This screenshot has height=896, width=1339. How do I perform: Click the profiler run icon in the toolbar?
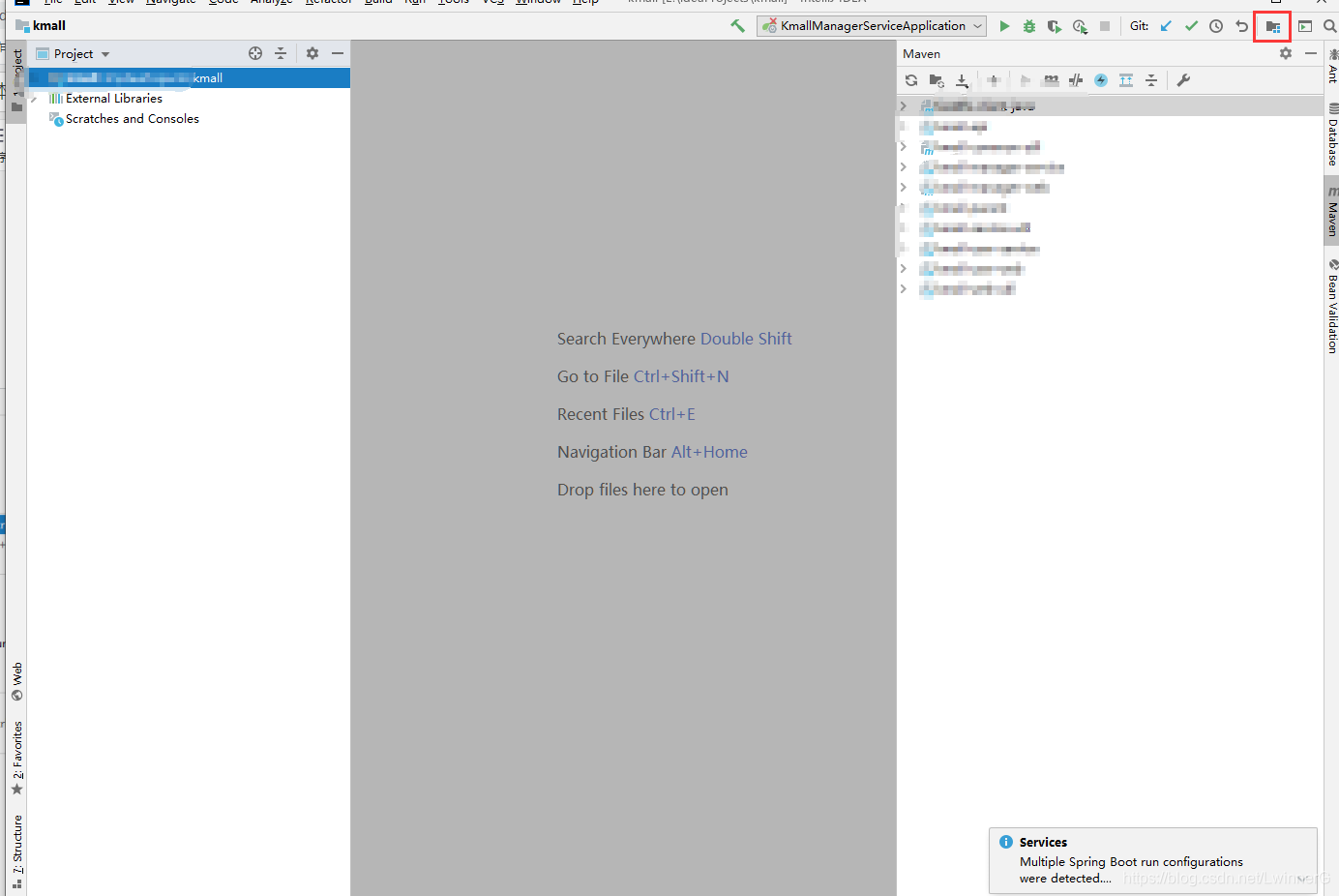[x=1080, y=26]
